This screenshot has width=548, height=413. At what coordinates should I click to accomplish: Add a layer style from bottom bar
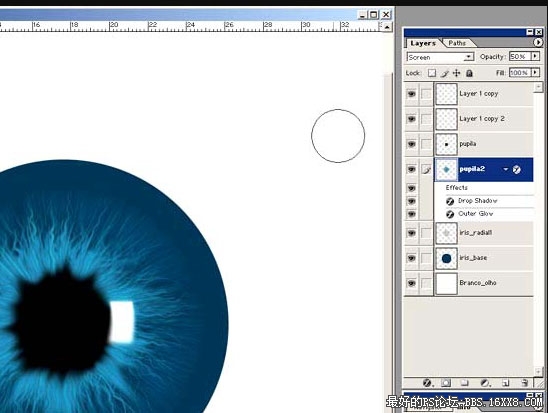[x=427, y=383]
